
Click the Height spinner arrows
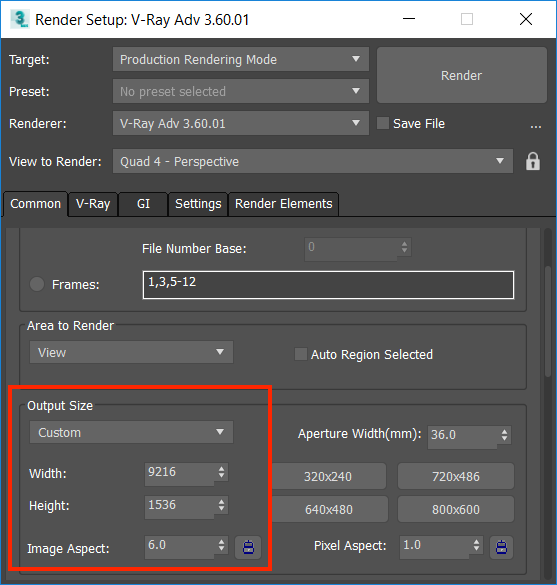[x=222, y=505]
